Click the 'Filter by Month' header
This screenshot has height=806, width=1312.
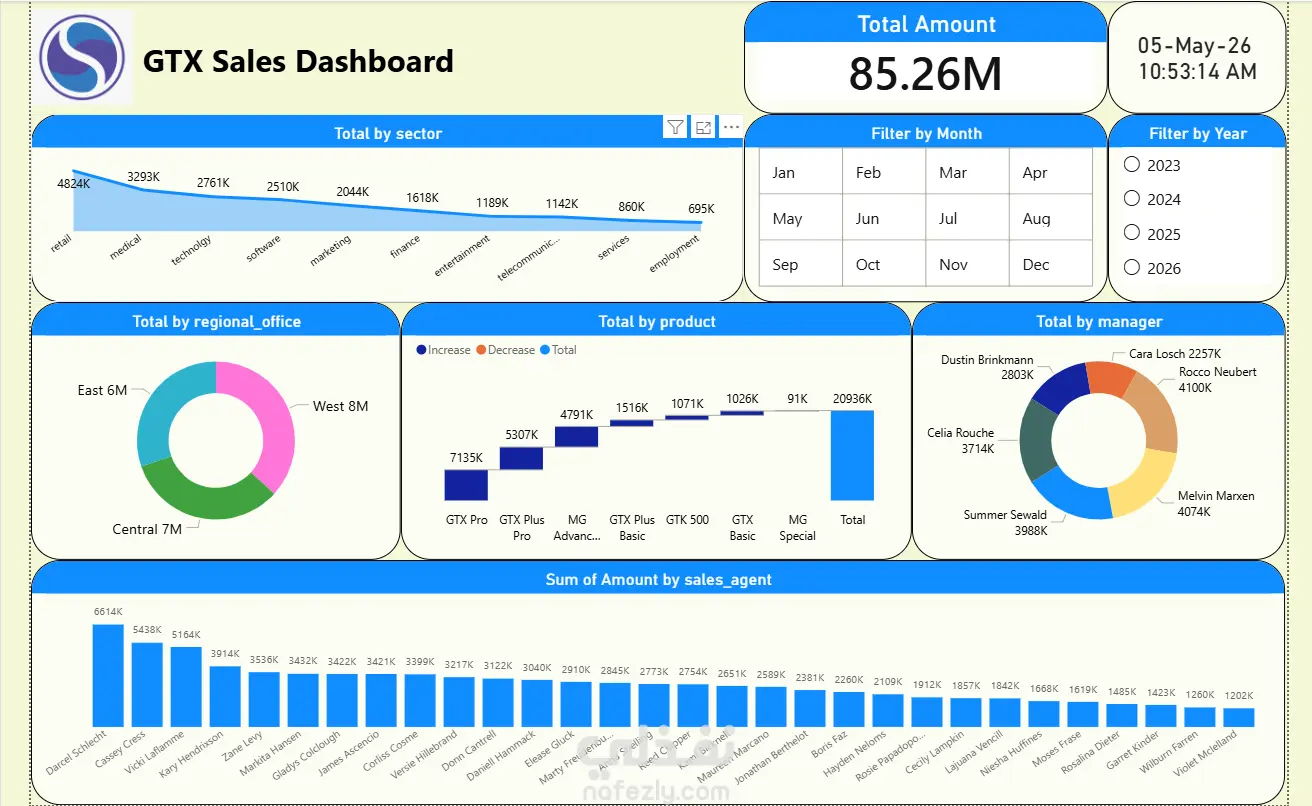(x=926, y=133)
